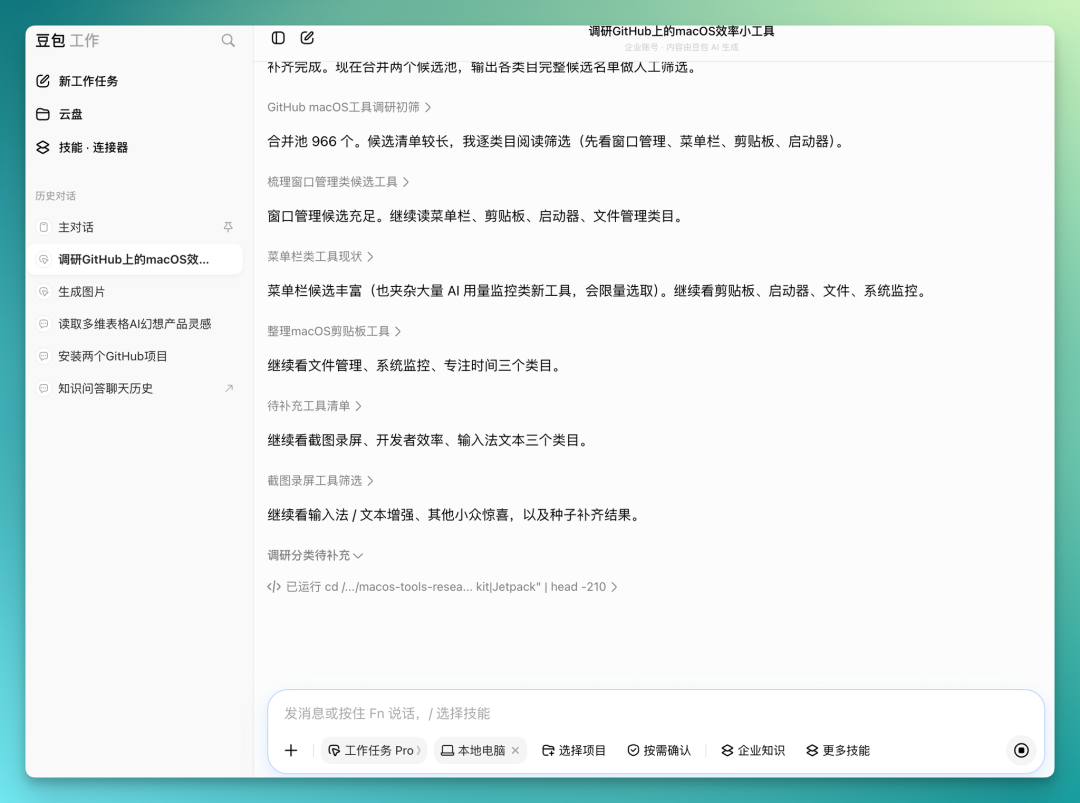
Task: Expand the 已运行 cd command entry
Action: (x=442, y=587)
